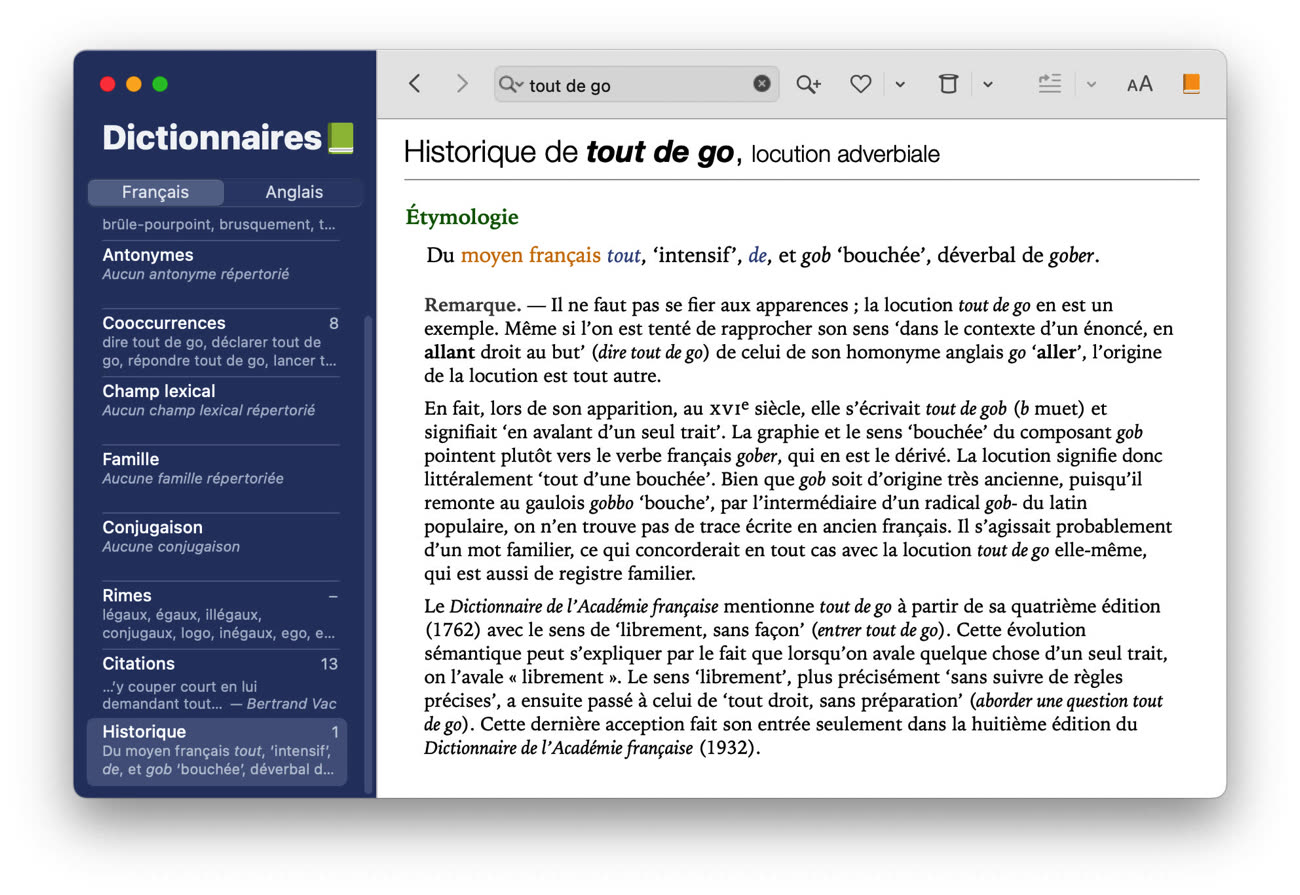Open the orange book icon

[1190, 84]
